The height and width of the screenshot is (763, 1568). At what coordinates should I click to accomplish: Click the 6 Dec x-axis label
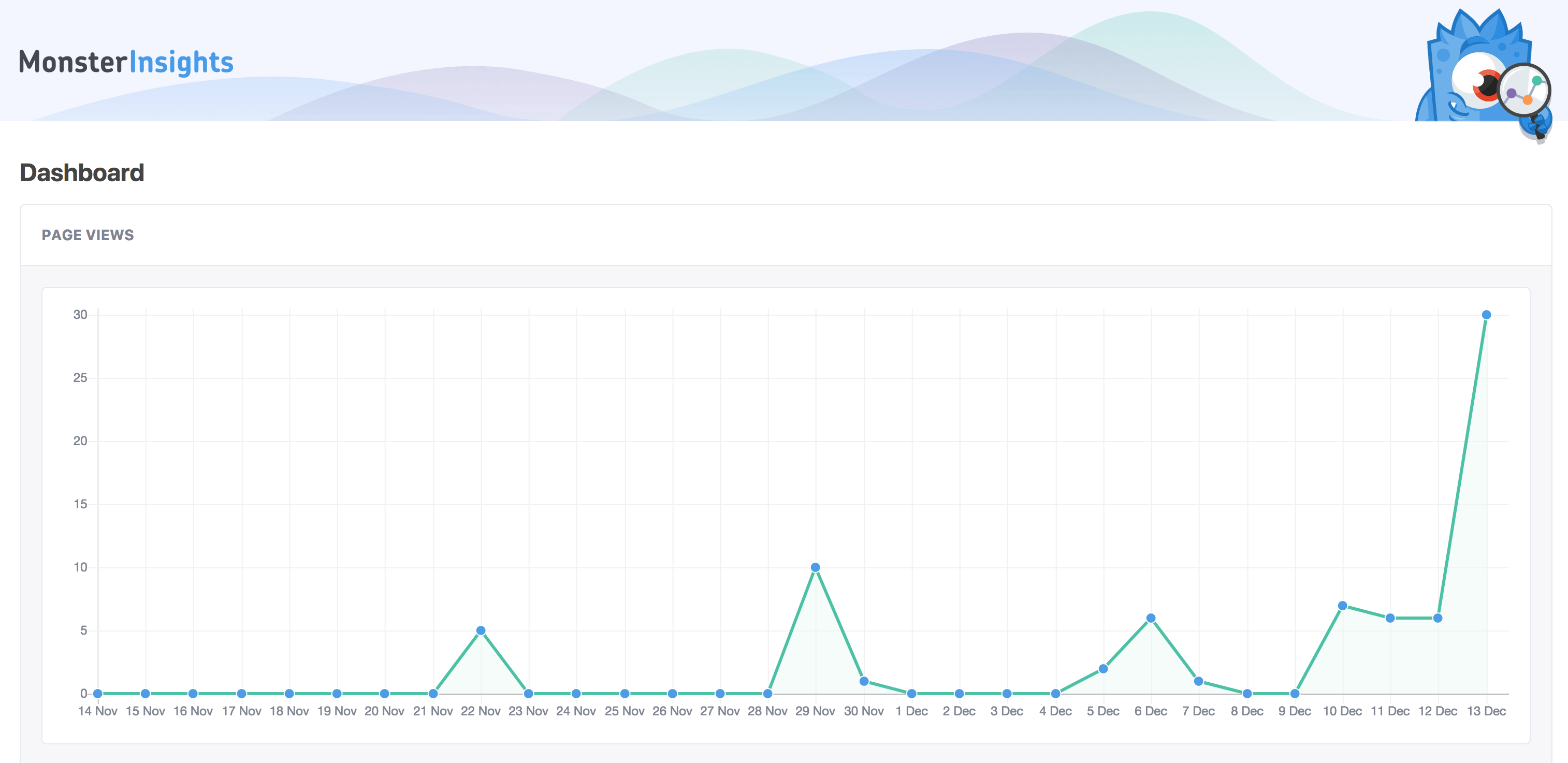(1151, 711)
